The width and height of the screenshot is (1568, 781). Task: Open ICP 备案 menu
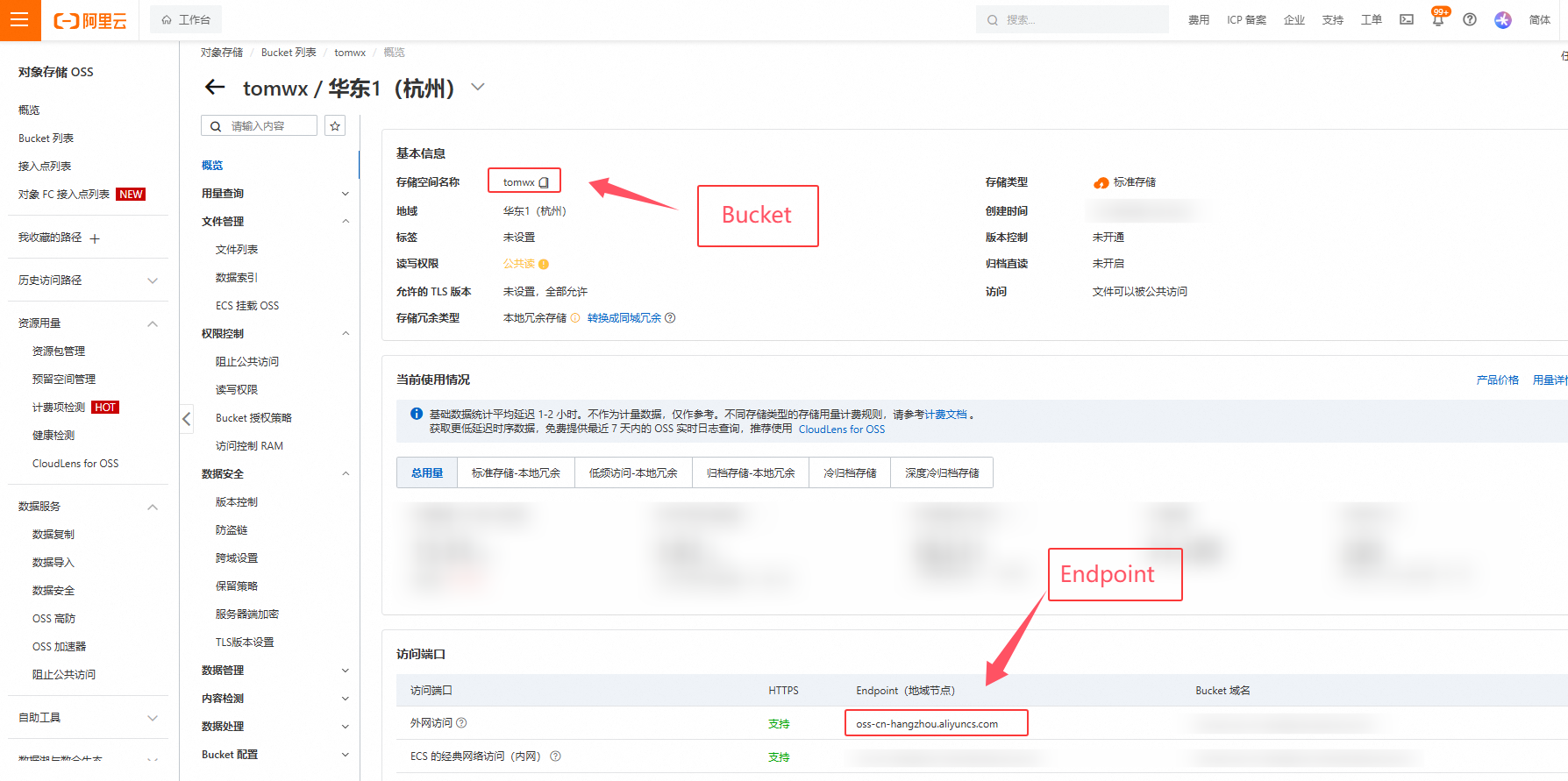click(x=1246, y=20)
